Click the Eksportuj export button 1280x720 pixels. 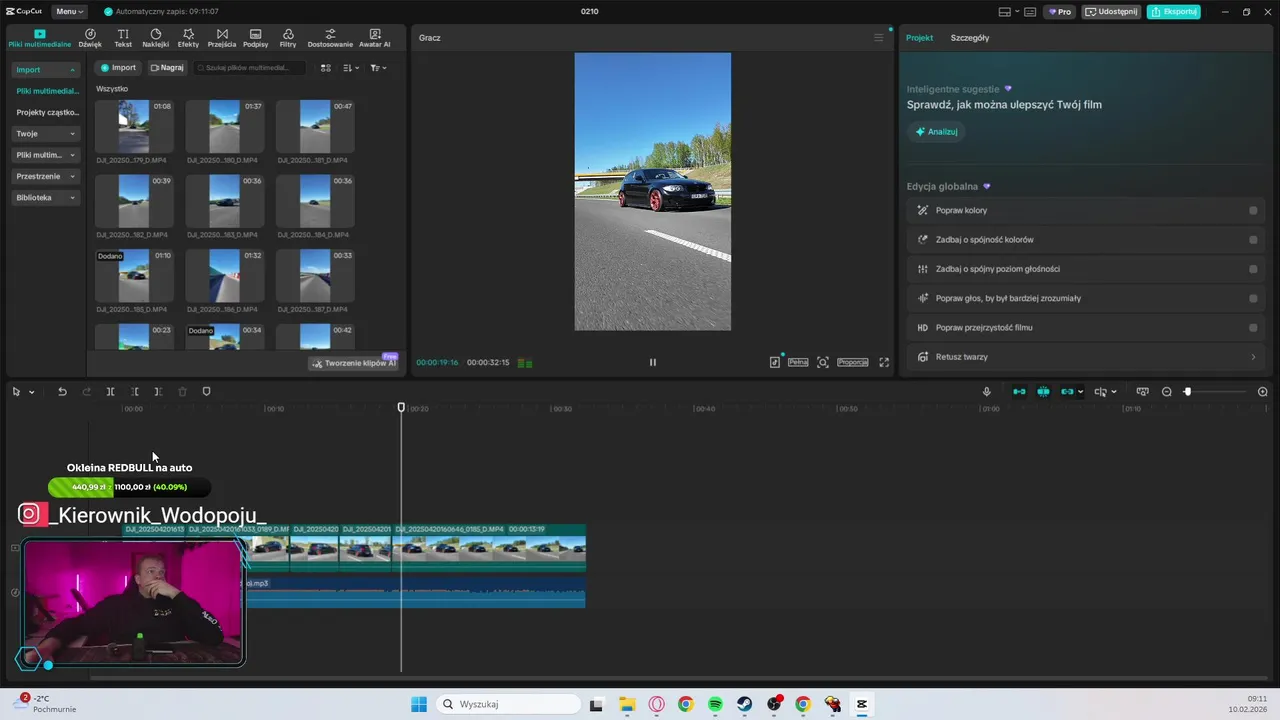click(x=1173, y=12)
